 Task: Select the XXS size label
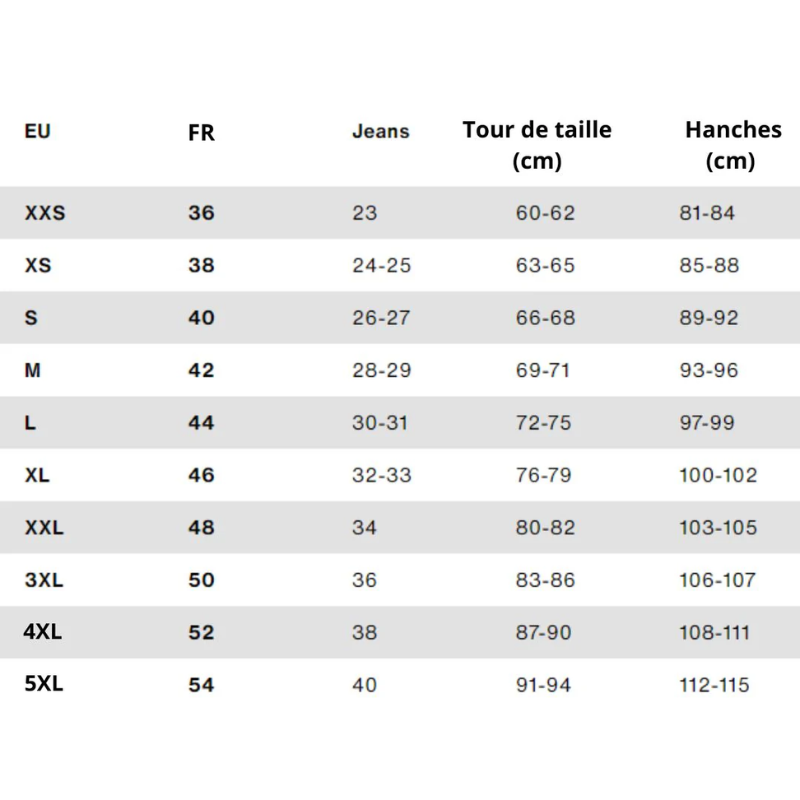(45, 213)
